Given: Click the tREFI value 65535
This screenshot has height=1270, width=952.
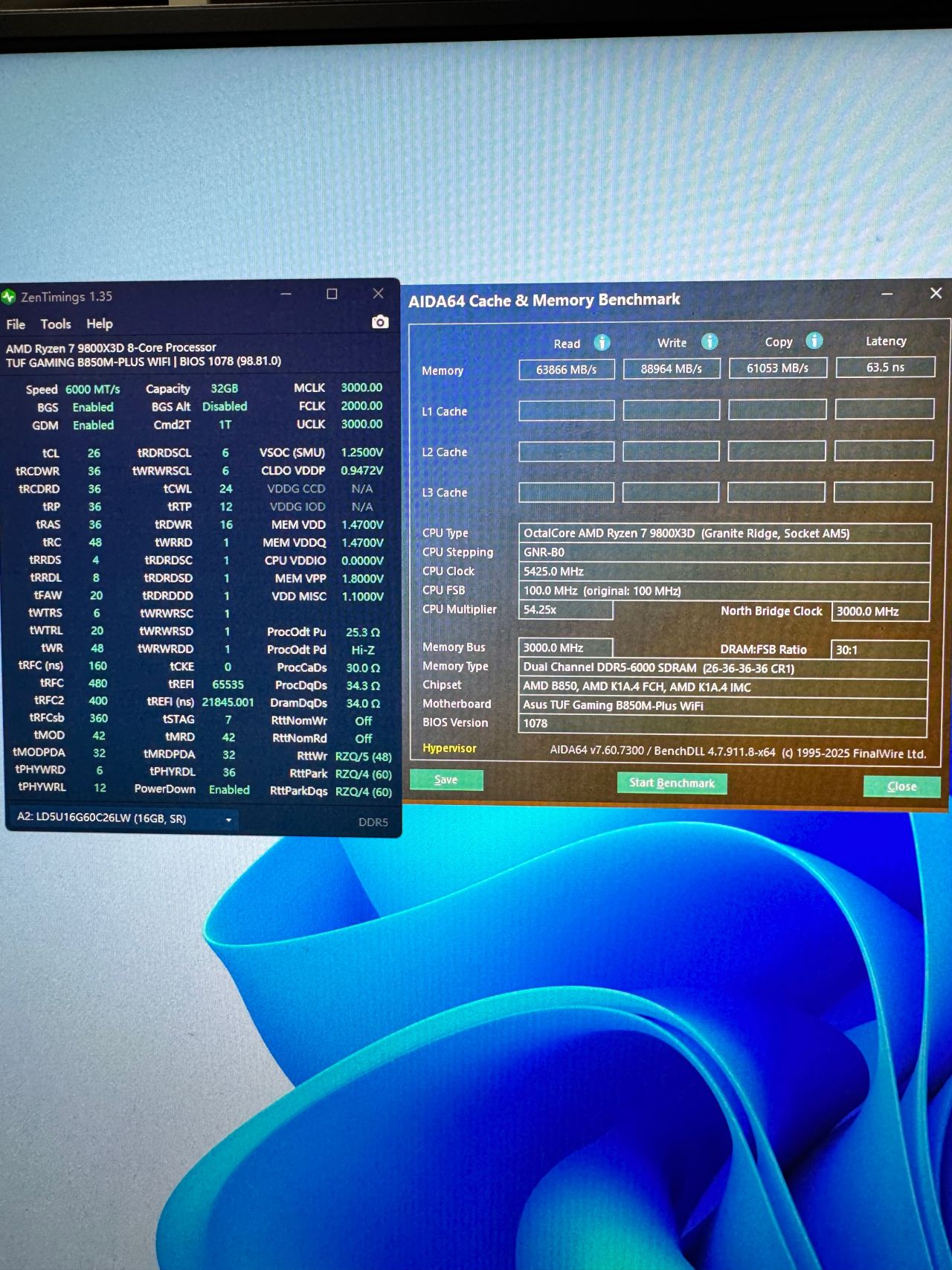Looking at the screenshot, I should [x=228, y=684].
